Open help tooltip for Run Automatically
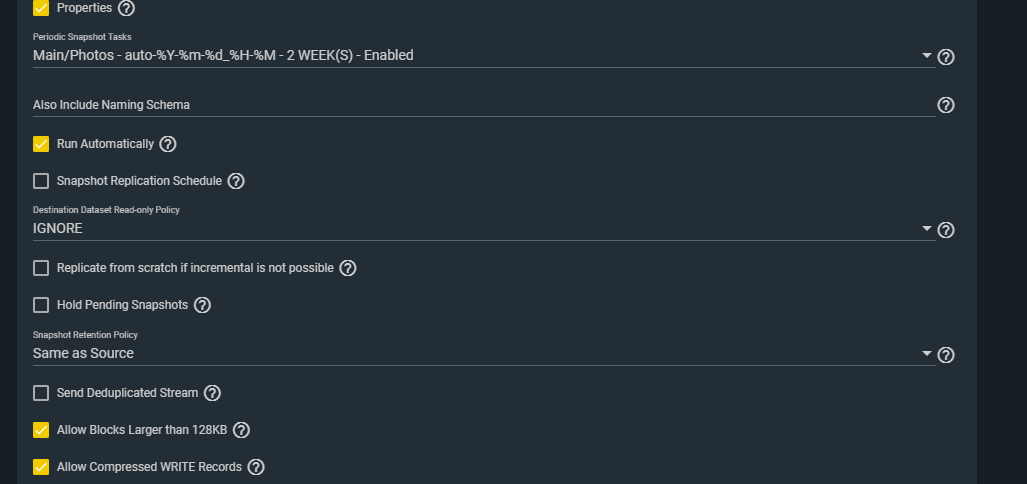The width and height of the screenshot is (1027, 484). (x=168, y=144)
